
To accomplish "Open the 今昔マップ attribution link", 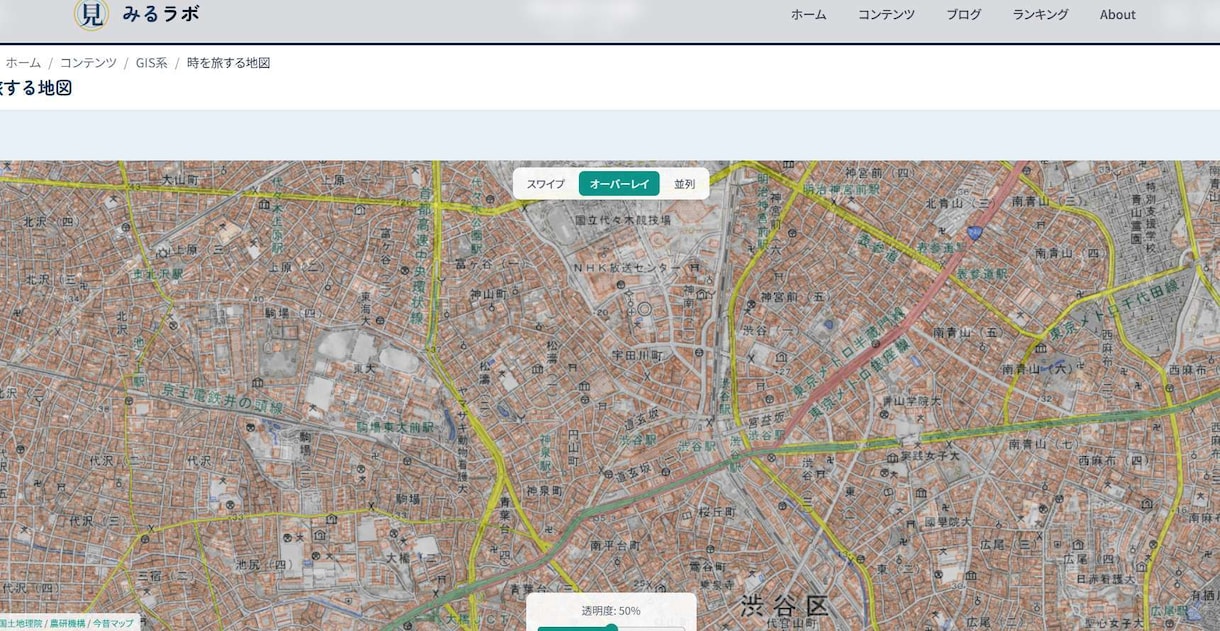I will tap(113, 623).
